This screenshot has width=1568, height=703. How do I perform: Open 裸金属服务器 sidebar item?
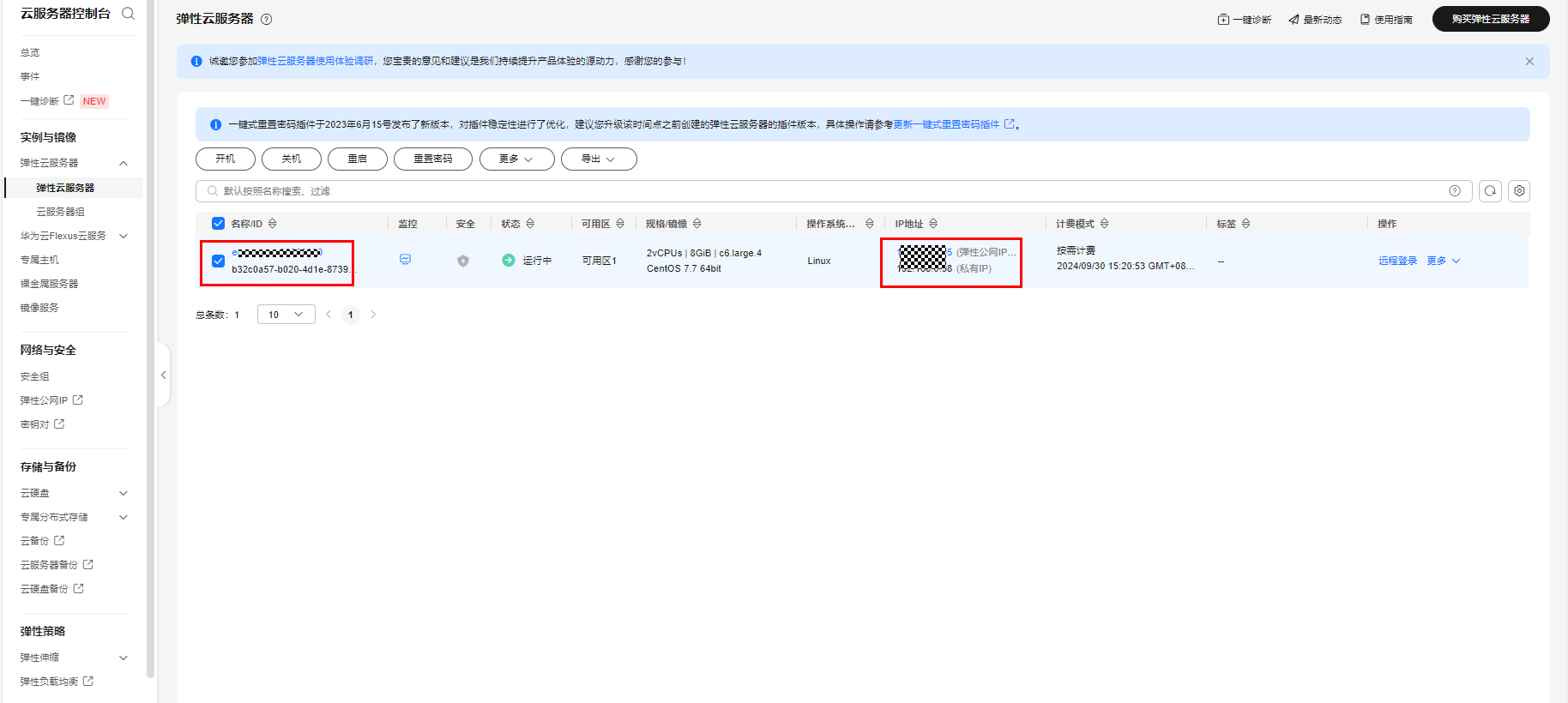tap(49, 284)
